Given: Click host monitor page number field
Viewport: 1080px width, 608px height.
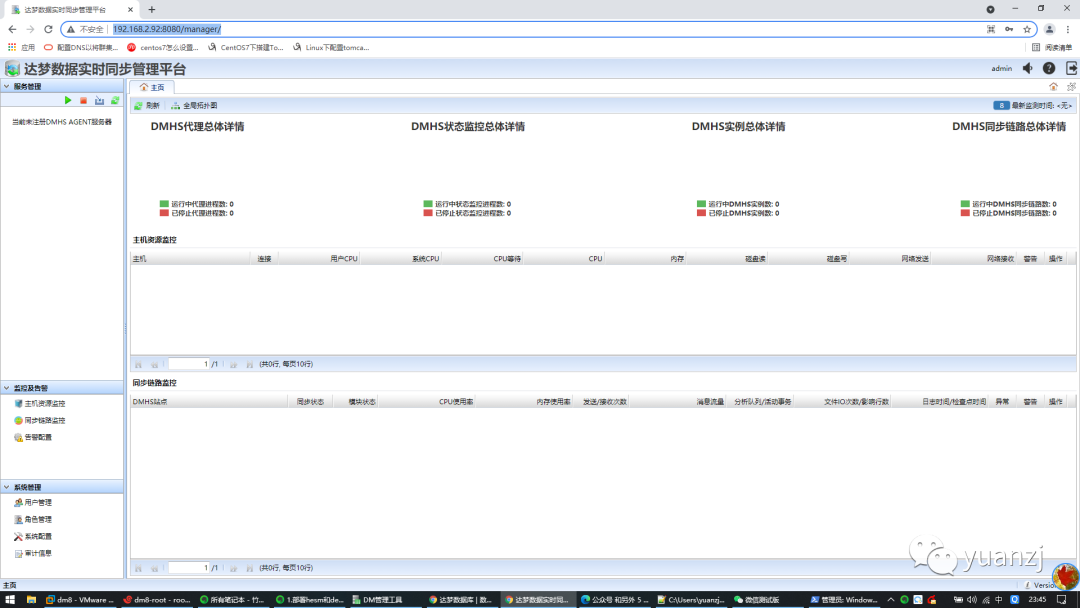Looking at the screenshot, I should coord(189,364).
